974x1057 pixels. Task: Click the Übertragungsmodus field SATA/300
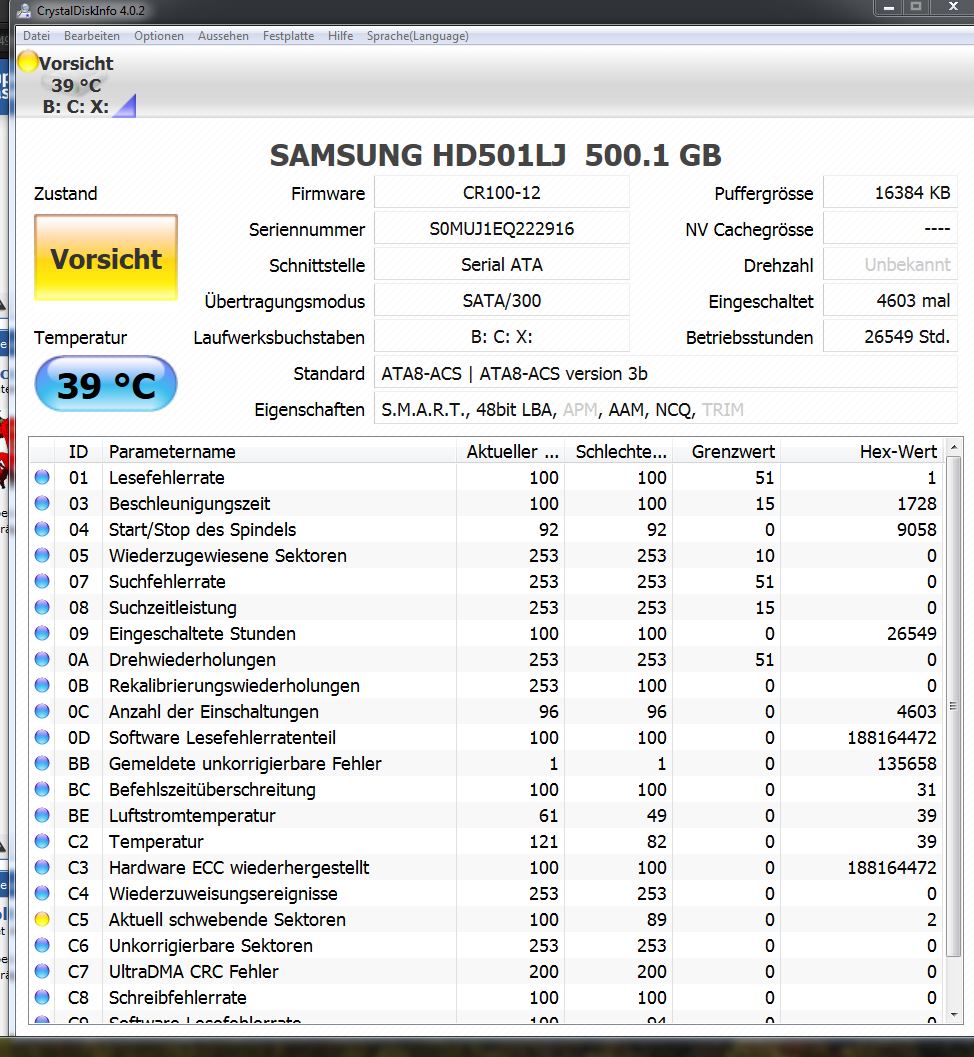click(501, 301)
